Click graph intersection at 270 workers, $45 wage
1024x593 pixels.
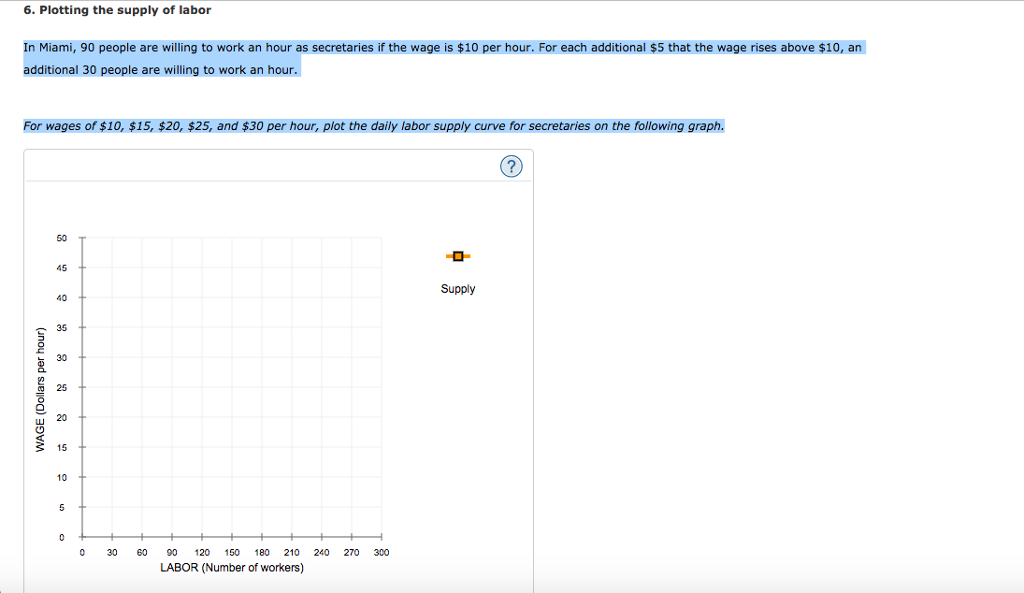[351, 268]
